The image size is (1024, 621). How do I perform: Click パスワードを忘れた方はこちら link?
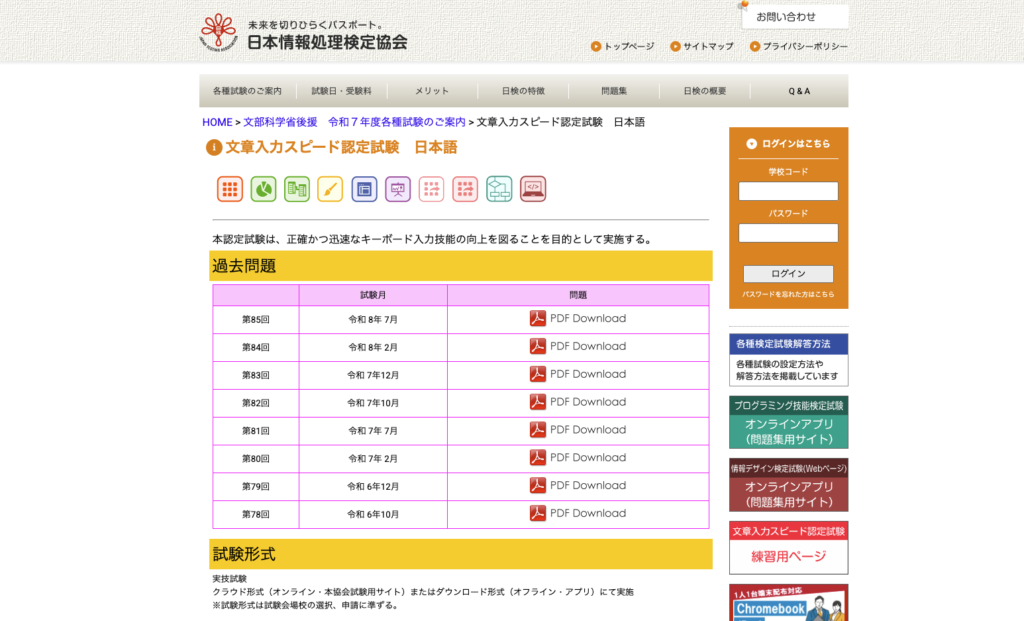point(788,295)
